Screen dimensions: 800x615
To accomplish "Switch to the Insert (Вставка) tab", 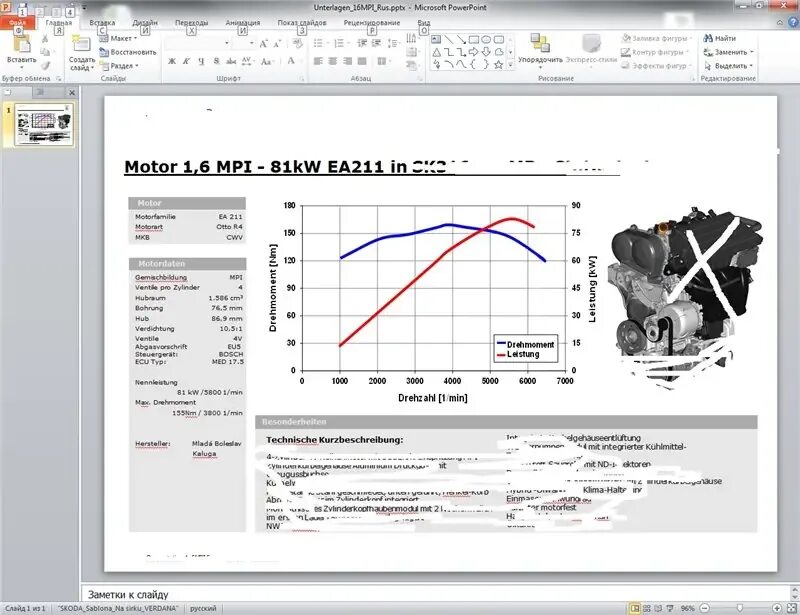I will click(x=102, y=22).
